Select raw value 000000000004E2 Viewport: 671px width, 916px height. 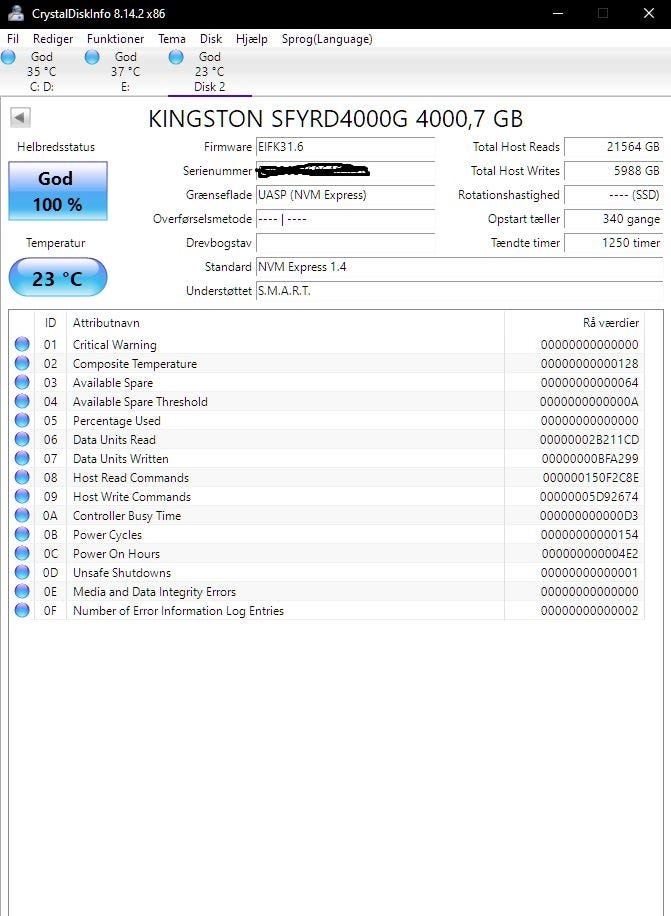pos(590,553)
